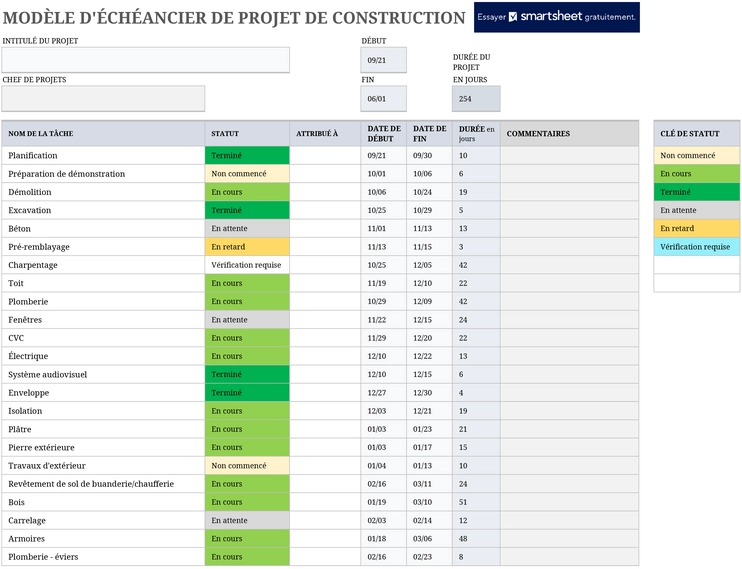Click the Plomberie task name
Viewport: 742px width, 569px height.
pos(28,302)
